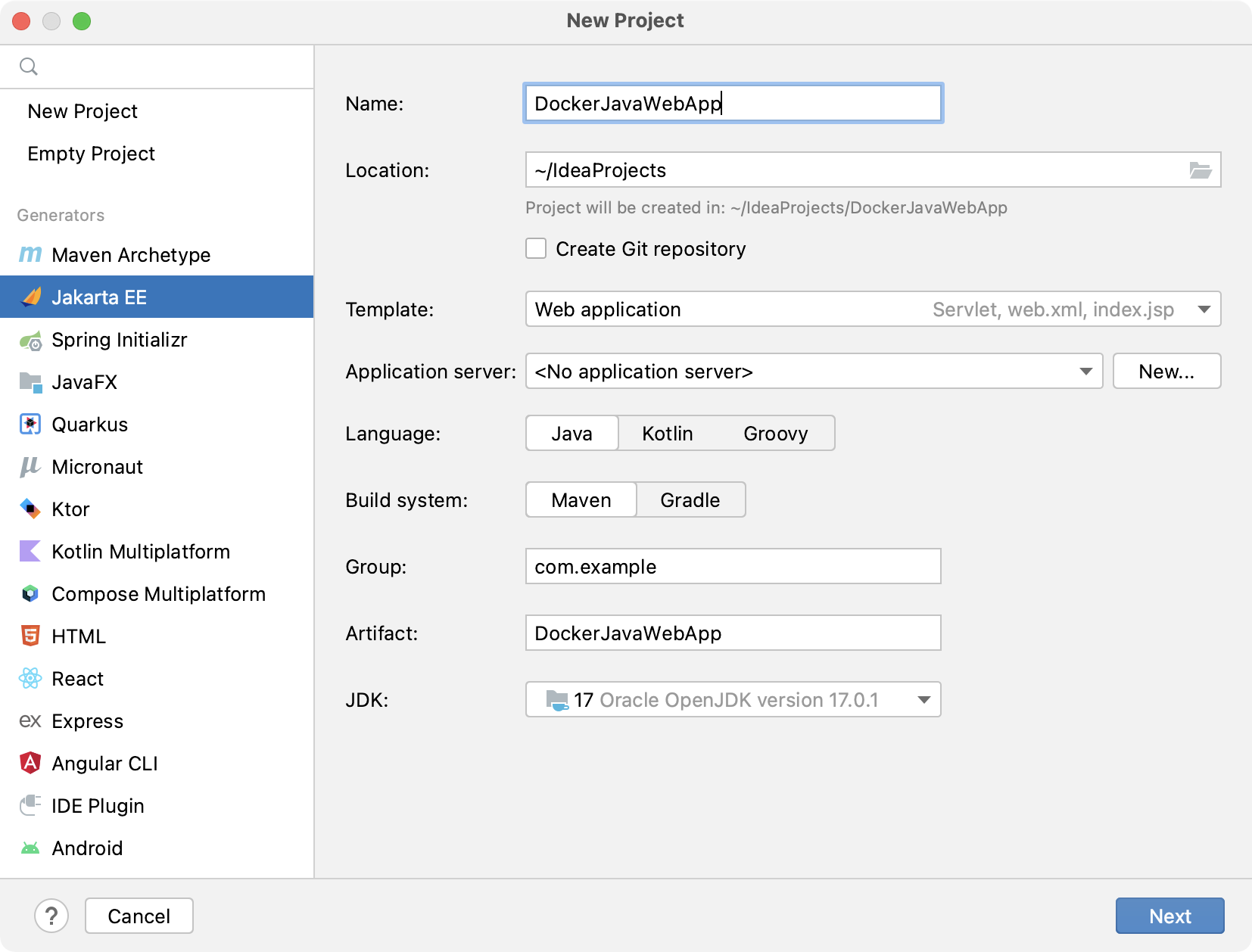Choose the Android project generator
The image size is (1252, 952).
point(87,848)
